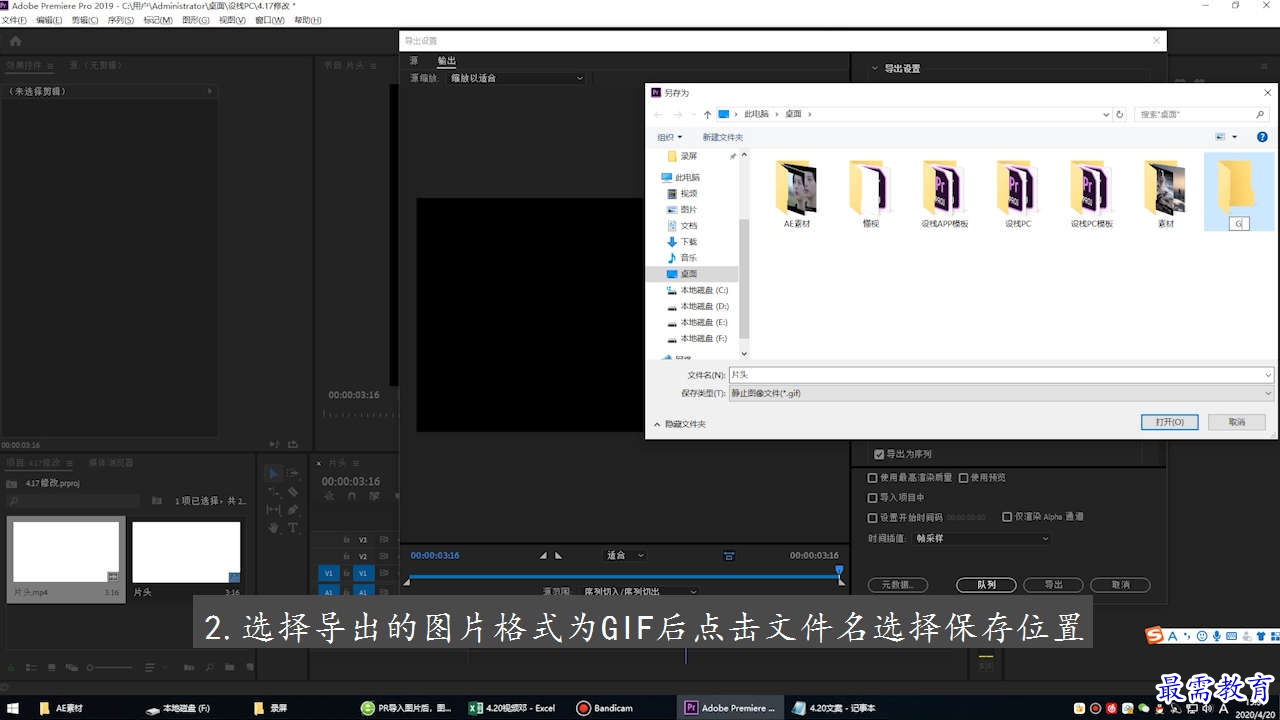Open 文件(F) menu in Premiere
The image size is (1280, 720).
point(14,20)
